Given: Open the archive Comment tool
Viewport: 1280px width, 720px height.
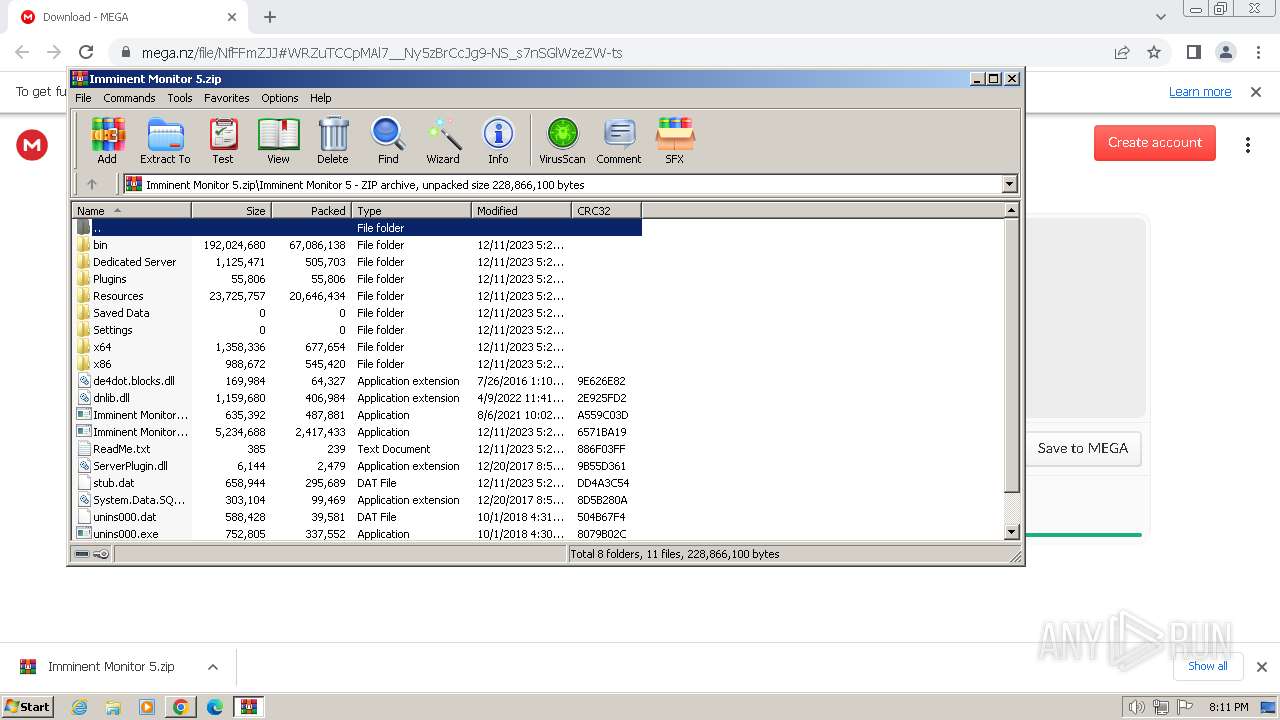Looking at the screenshot, I should (x=619, y=140).
